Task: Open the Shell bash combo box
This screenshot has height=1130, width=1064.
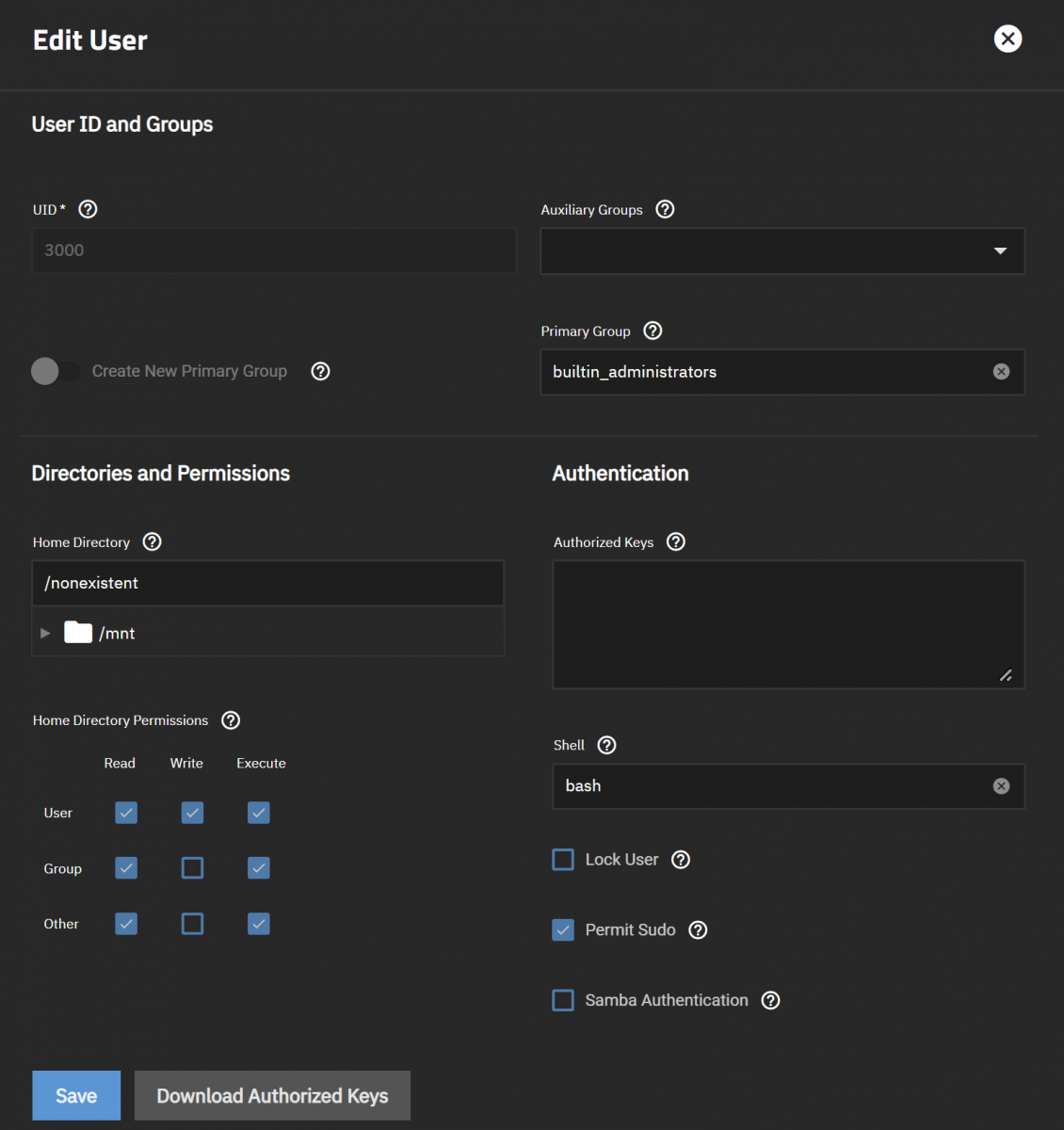Action: pos(788,786)
